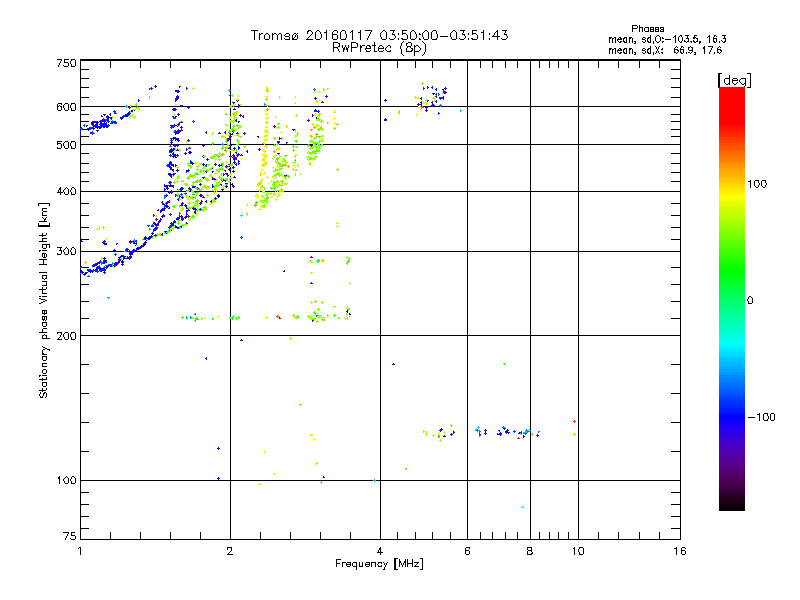The height and width of the screenshot is (600, 800).
Task: Click the x-axis tick label '4'
Action: (380, 551)
